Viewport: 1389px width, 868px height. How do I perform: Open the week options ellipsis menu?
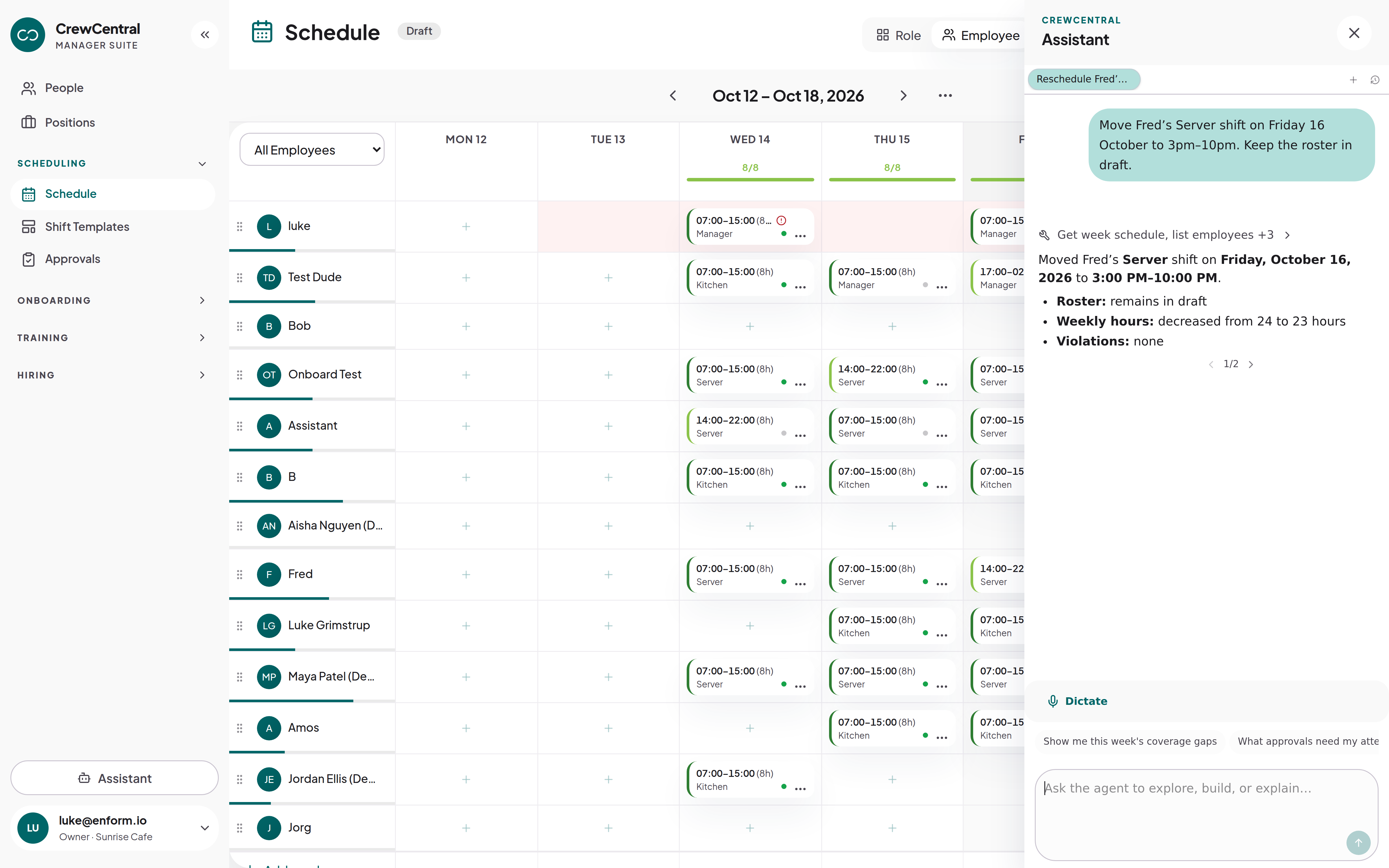pyautogui.click(x=945, y=96)
